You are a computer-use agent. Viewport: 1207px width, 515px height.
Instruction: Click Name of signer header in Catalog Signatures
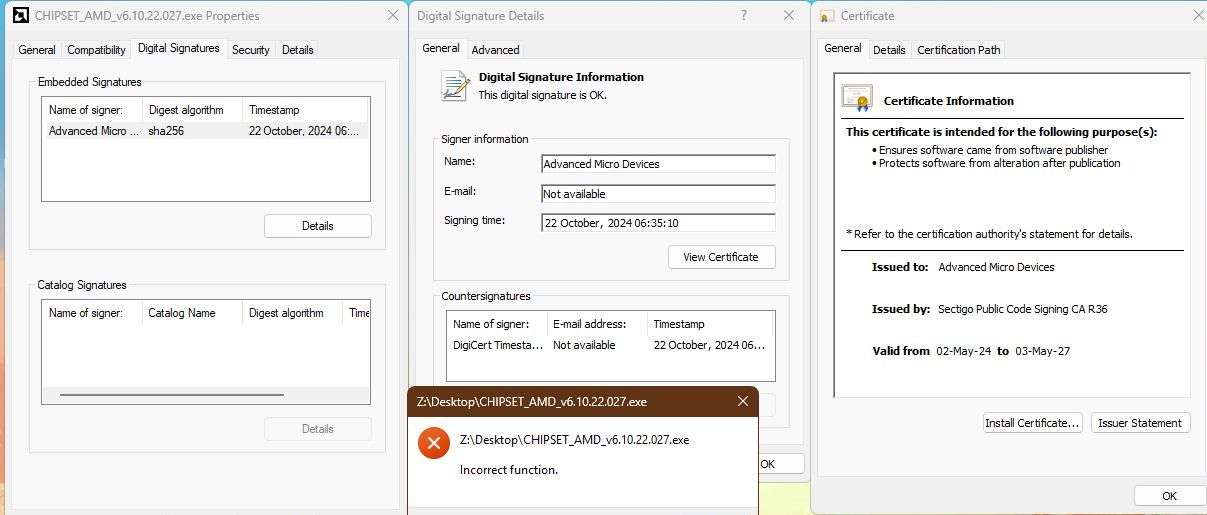(92, 313)
